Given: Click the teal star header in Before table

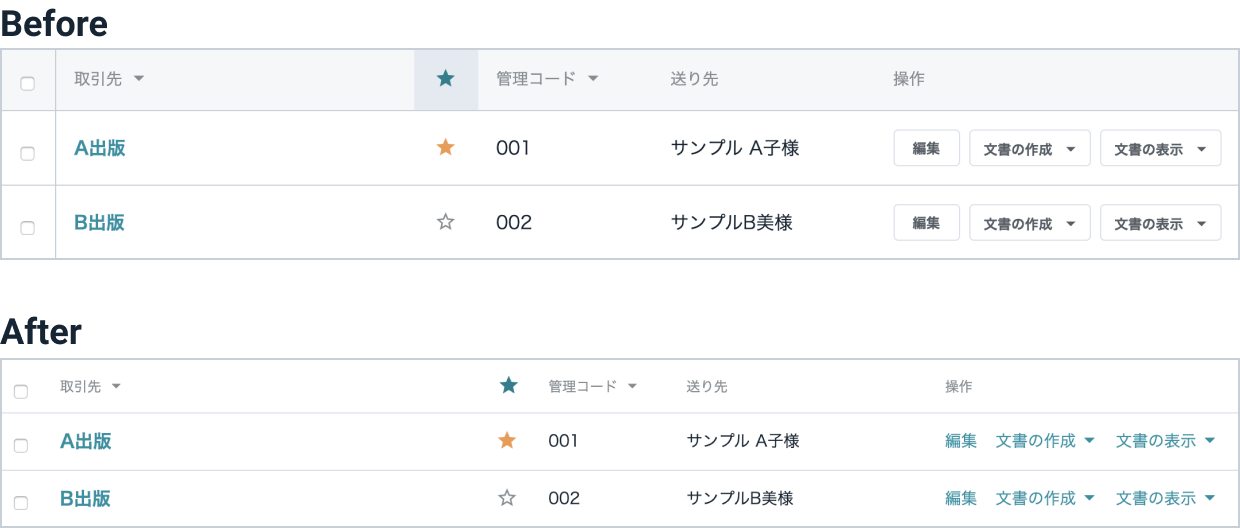Looking at the screenshot, I should pos(446,79).
